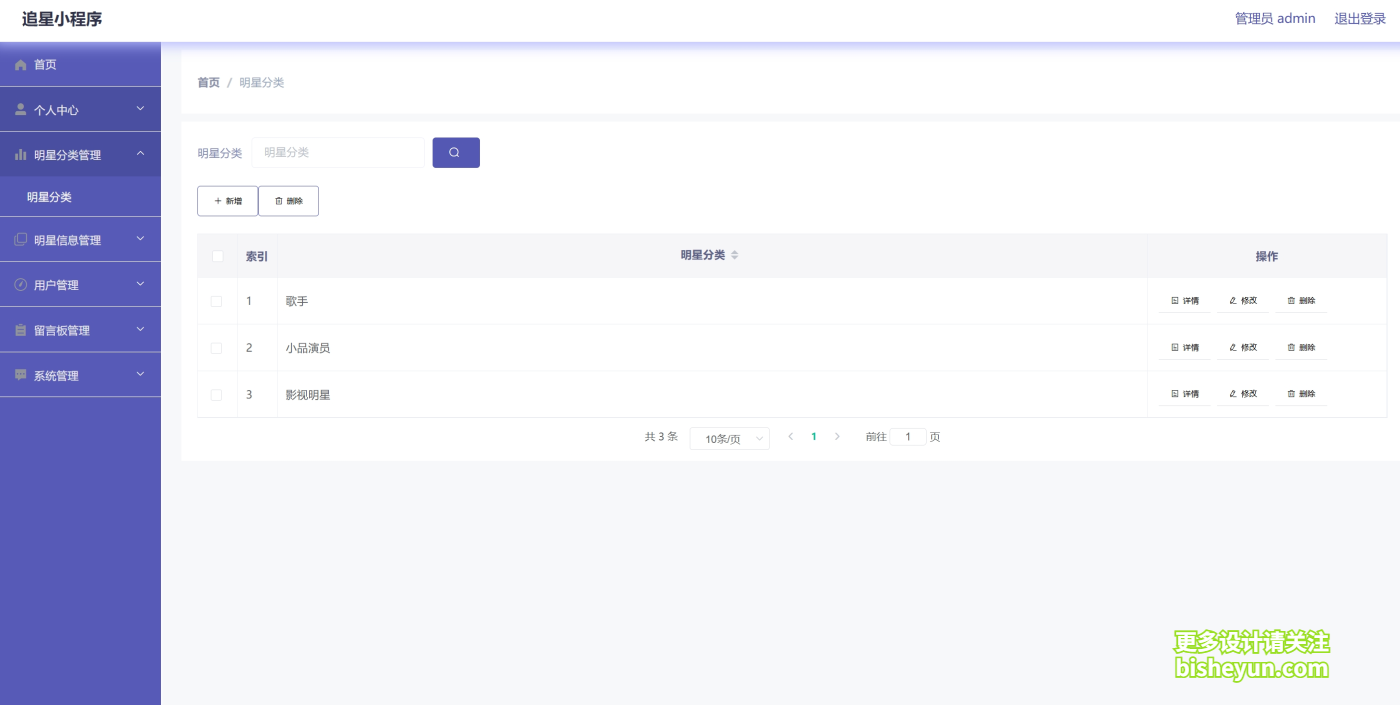The width and height of the screenshot is (1400, 705).
Task: Click the user icon beside 个人中心
Action: [x=21, y=109]
